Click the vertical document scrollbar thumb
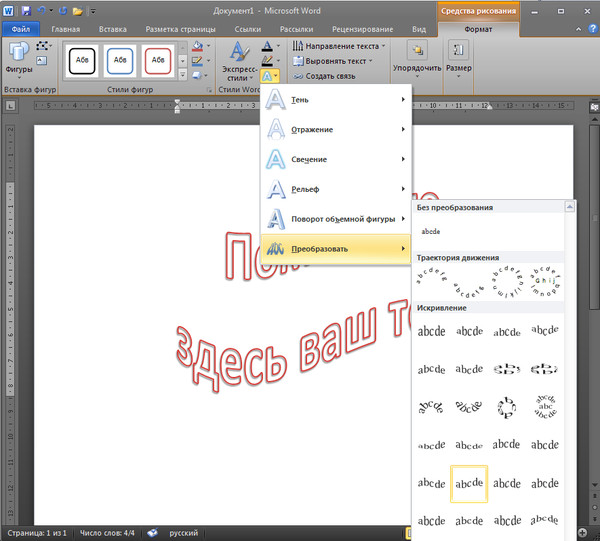The width and height of the screenshot is (600, 541). 594,216
